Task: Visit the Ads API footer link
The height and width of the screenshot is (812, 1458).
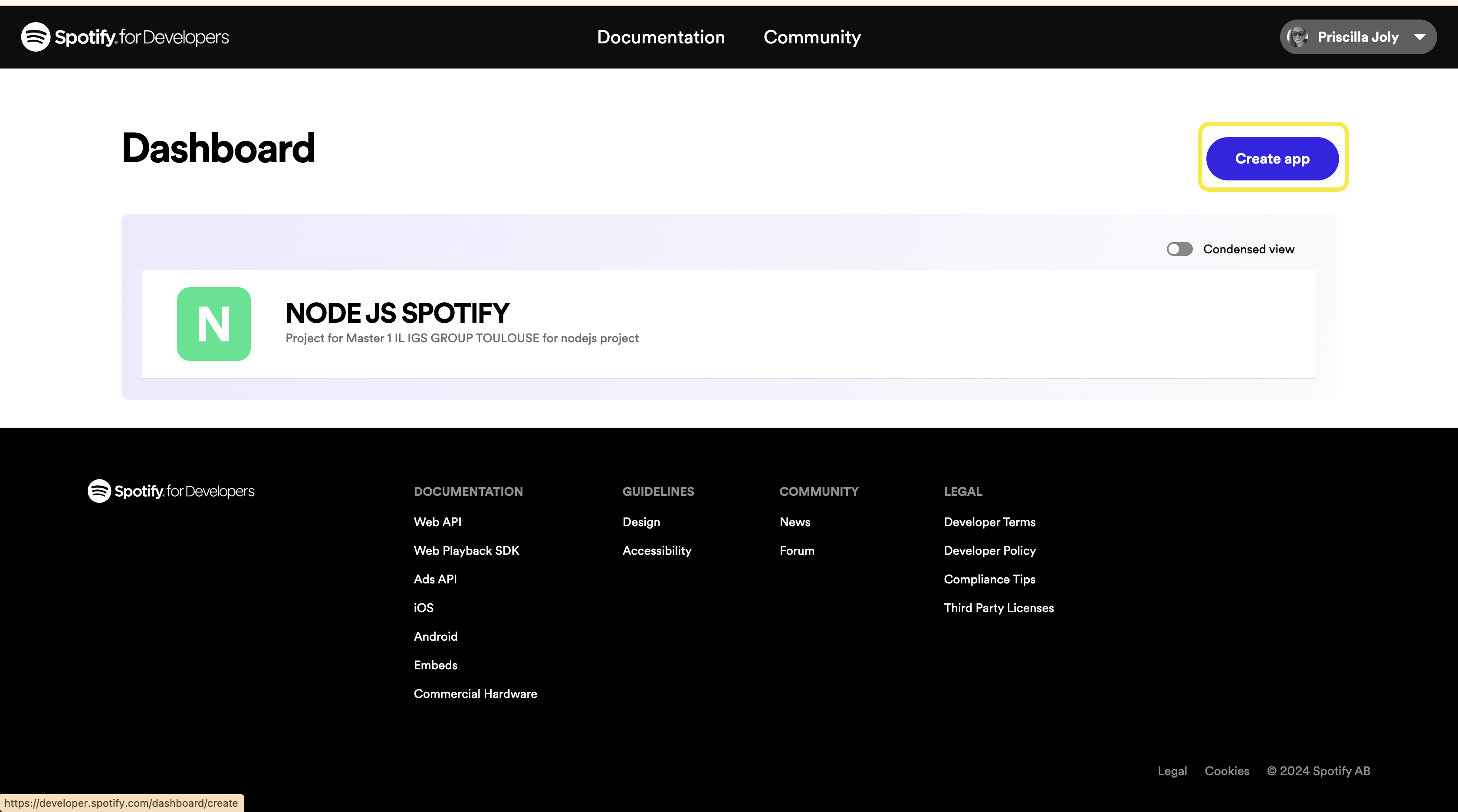Action: (435, 579)
